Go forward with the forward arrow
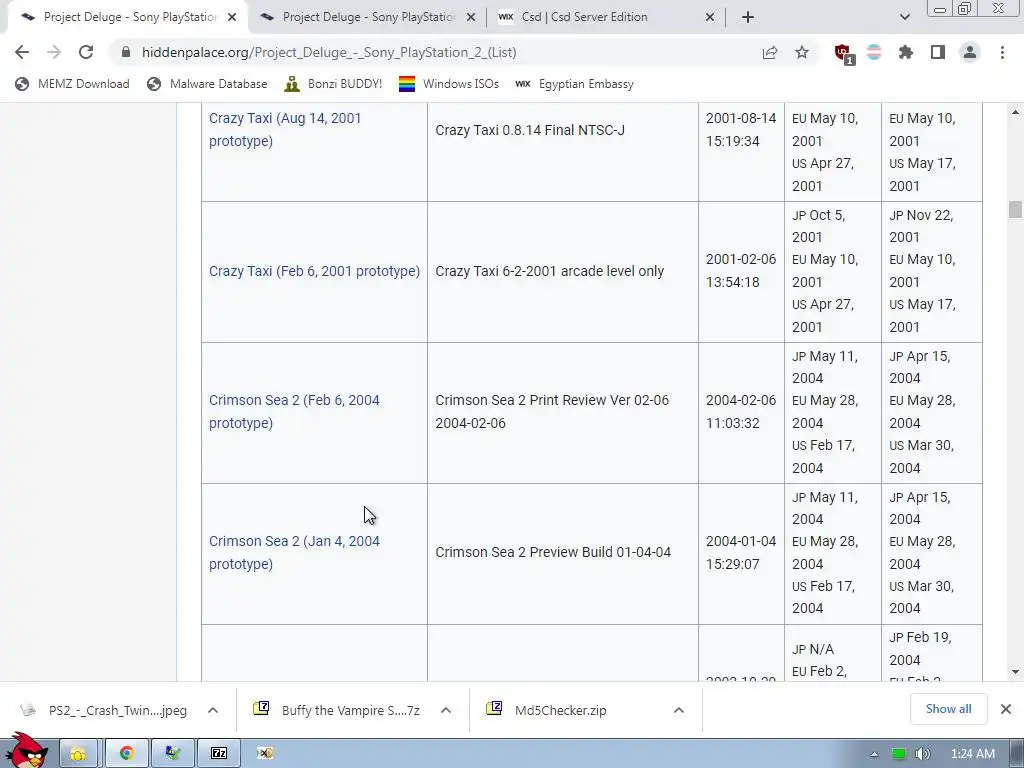The height and width of the screenshot is (768, 1024). click(x=54, y=52)
